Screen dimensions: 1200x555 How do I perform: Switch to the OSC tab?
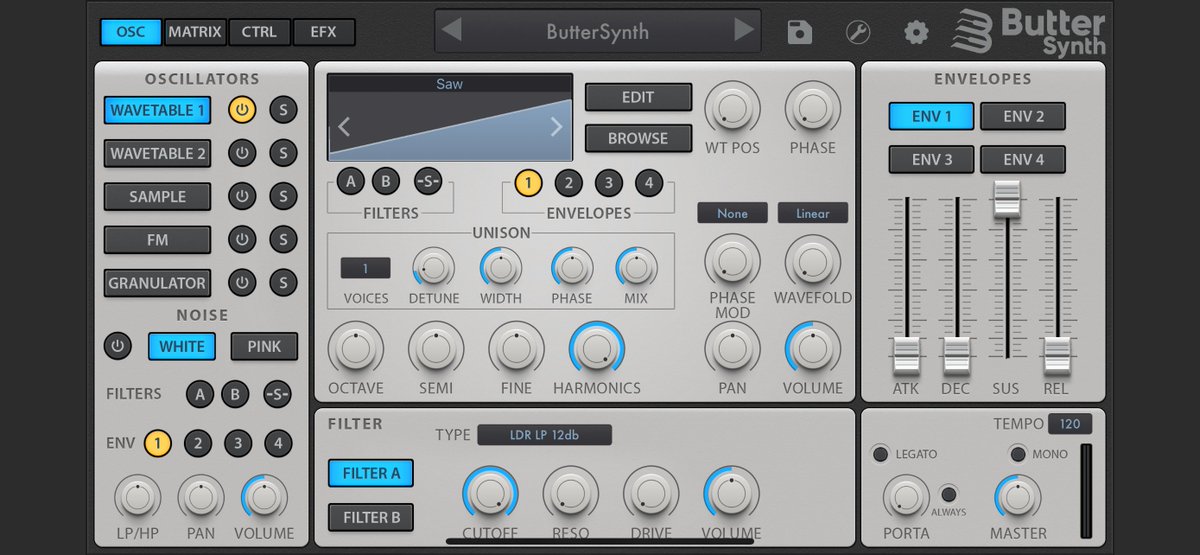[x=131, y=32]
